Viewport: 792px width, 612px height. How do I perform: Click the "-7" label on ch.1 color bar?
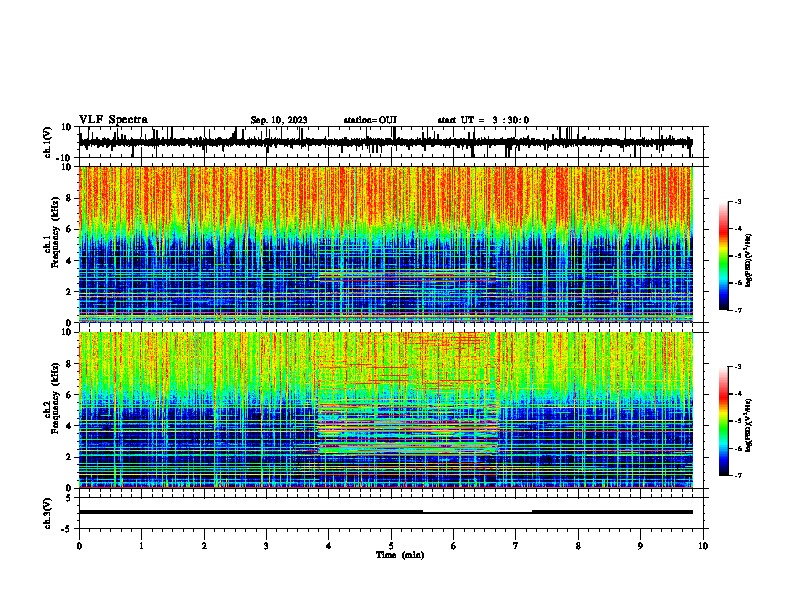737,310
